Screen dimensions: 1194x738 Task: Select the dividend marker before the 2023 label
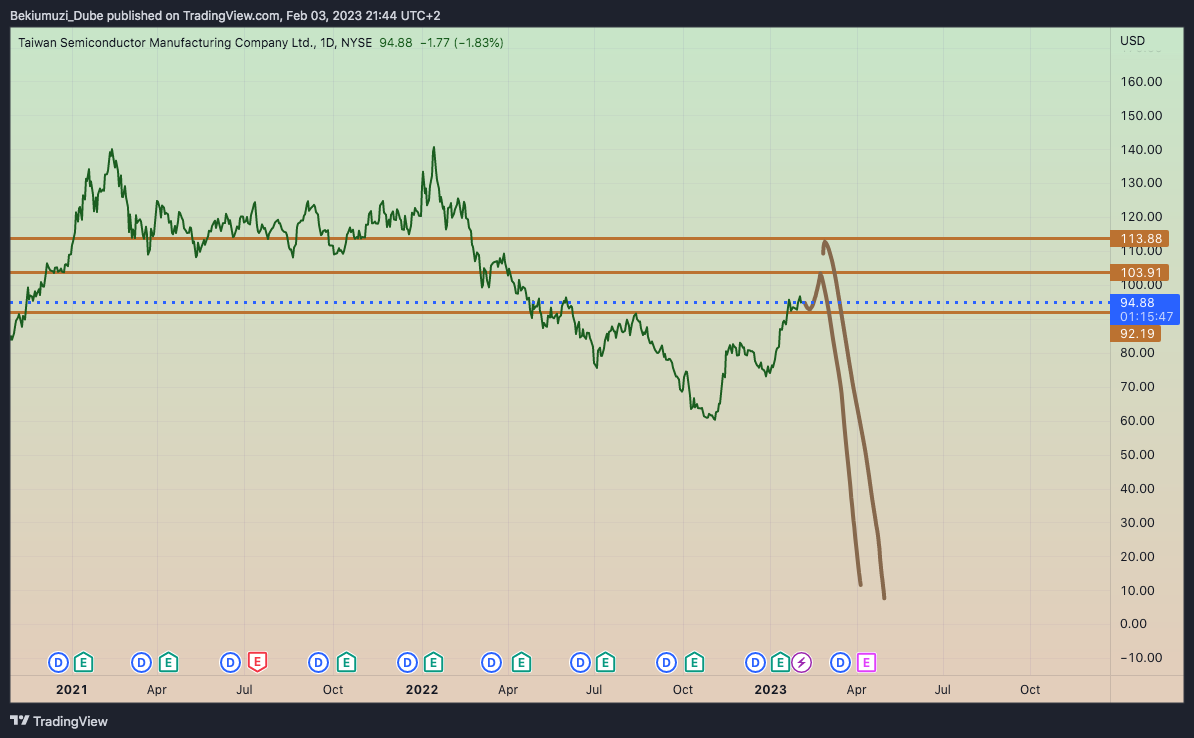[755, 663]
